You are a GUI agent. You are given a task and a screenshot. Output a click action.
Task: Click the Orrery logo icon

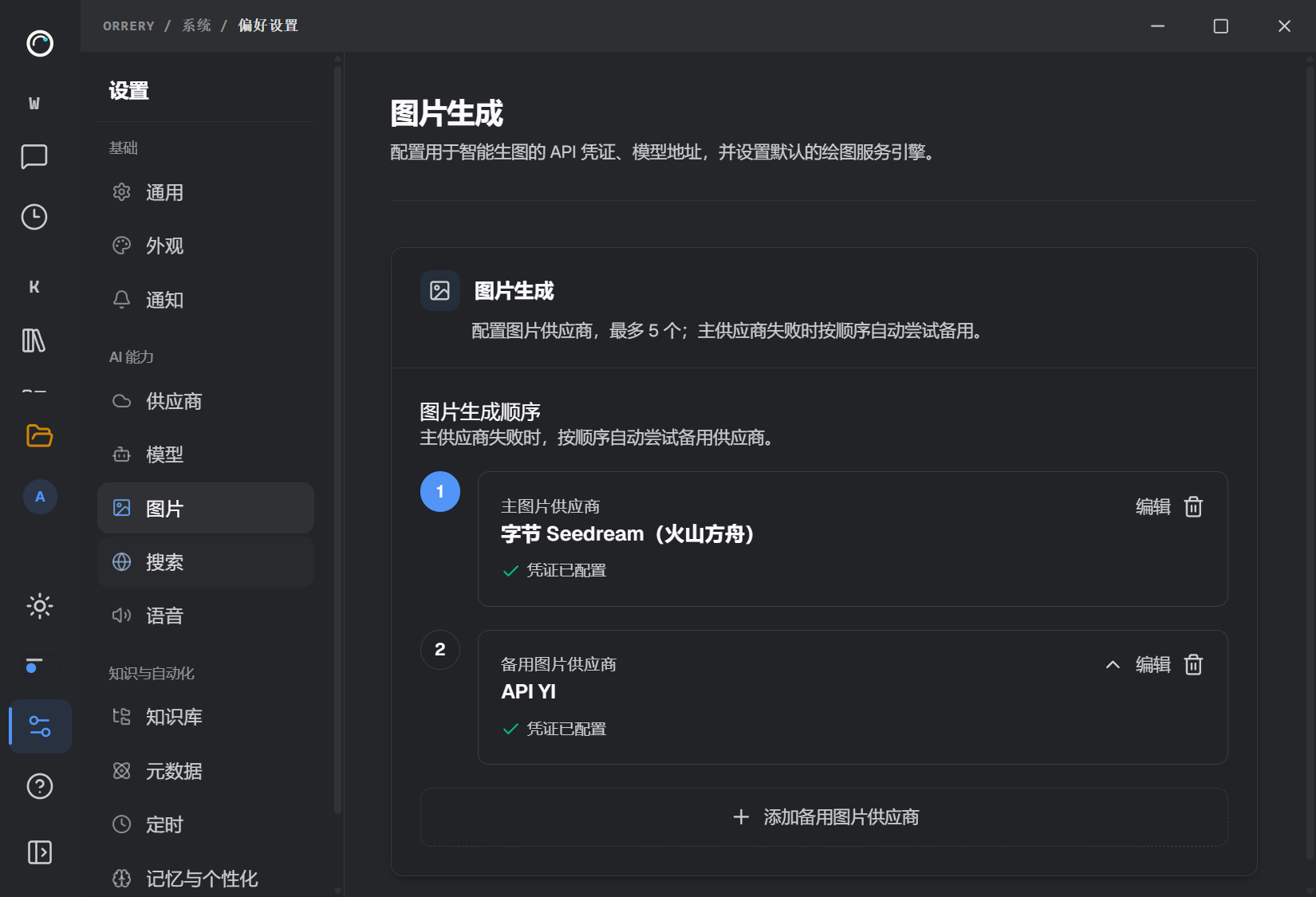coord(40,43)
